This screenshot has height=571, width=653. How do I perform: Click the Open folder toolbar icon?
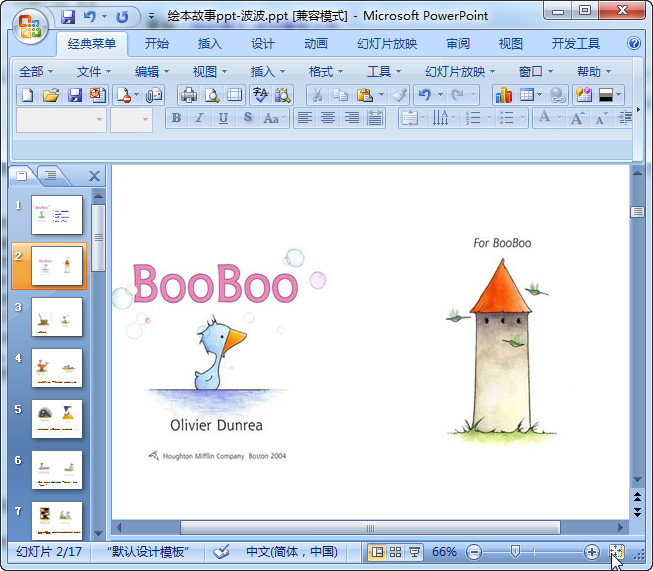pos(51,95)
